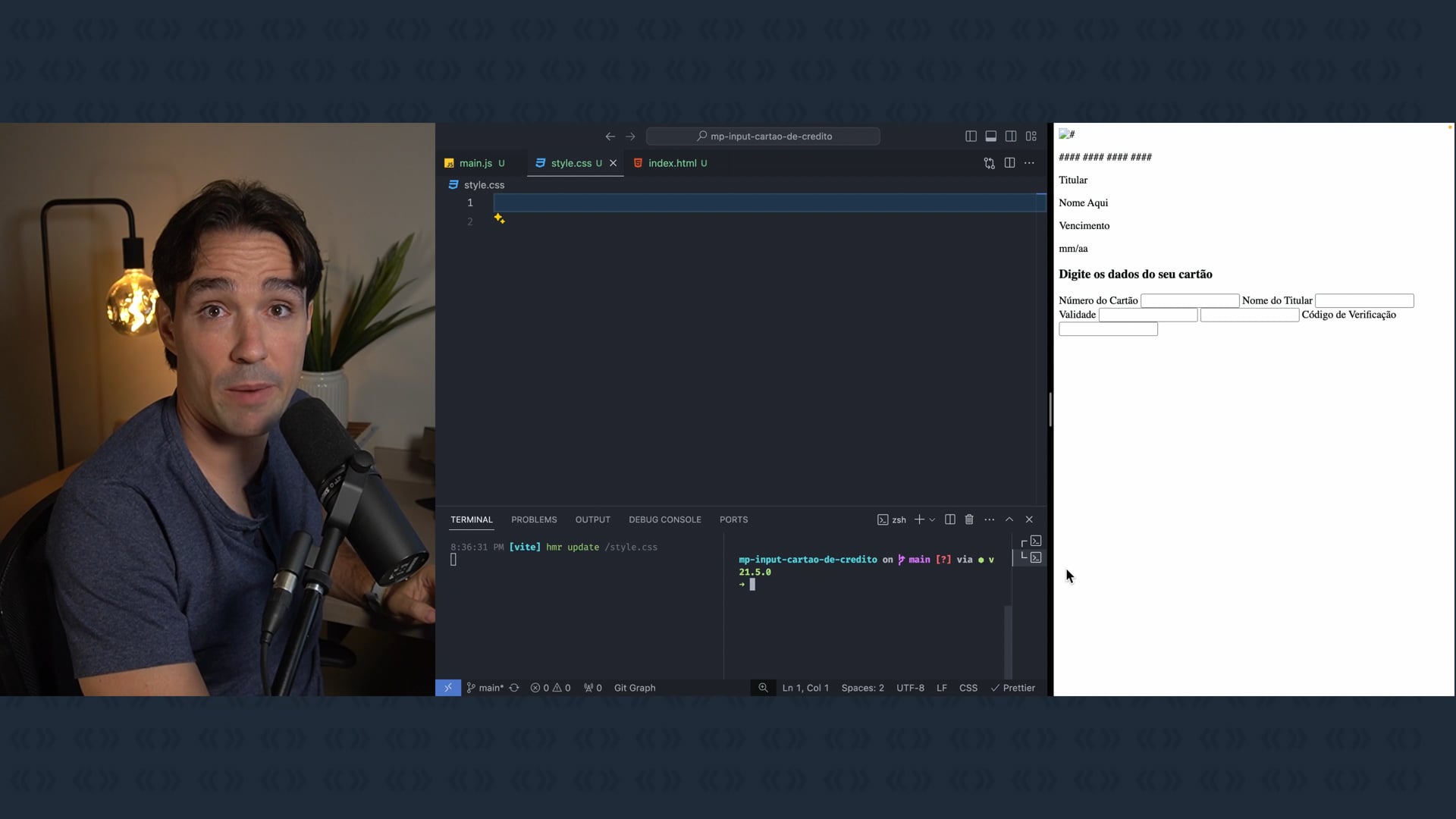This screenshot has width=1456, height=819.
Task: Open the remote window status bar button
Action: (x=448, y=688)
